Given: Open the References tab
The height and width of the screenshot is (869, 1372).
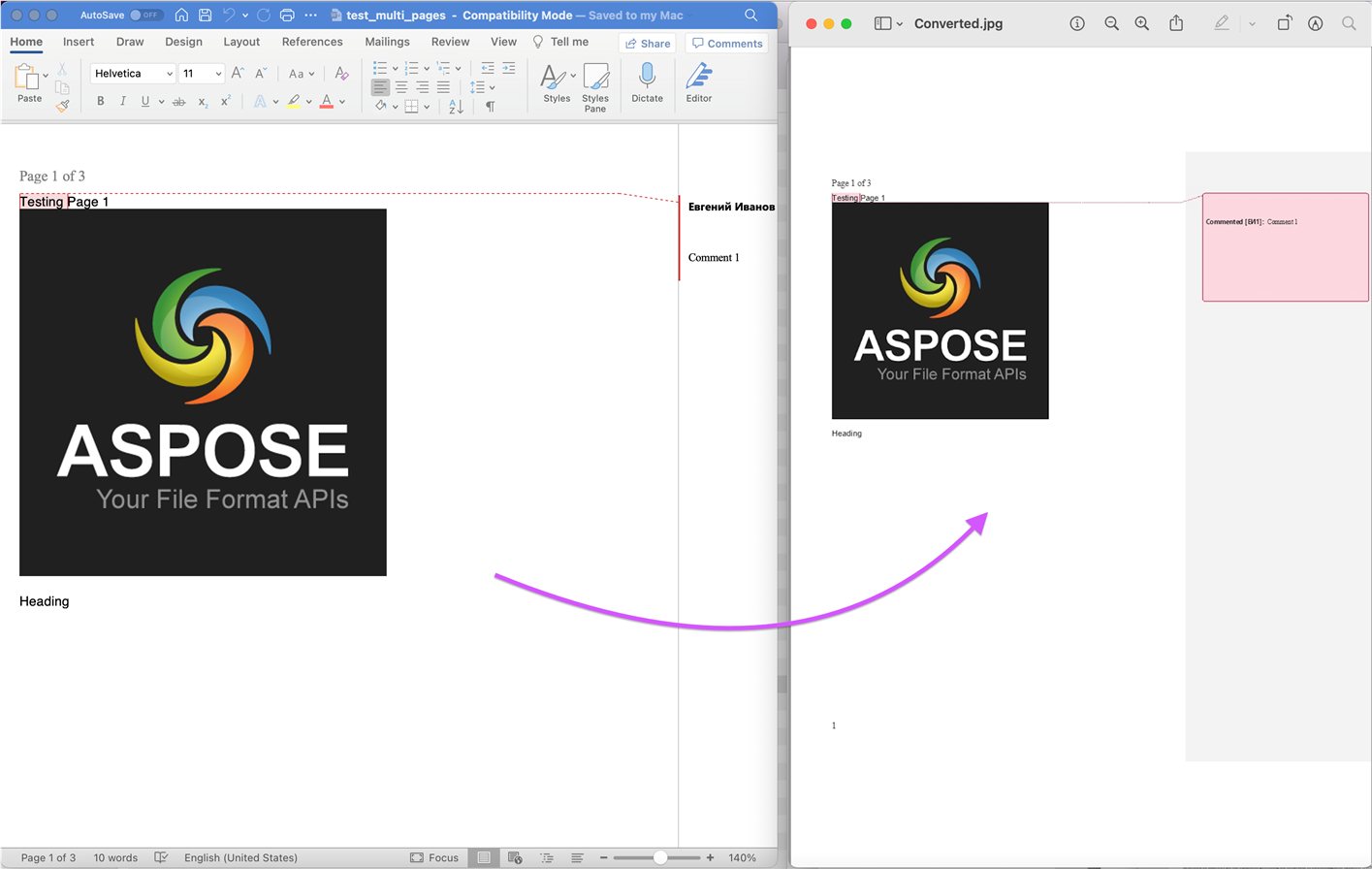Looking at the screenshot, I should click(312, 42).
